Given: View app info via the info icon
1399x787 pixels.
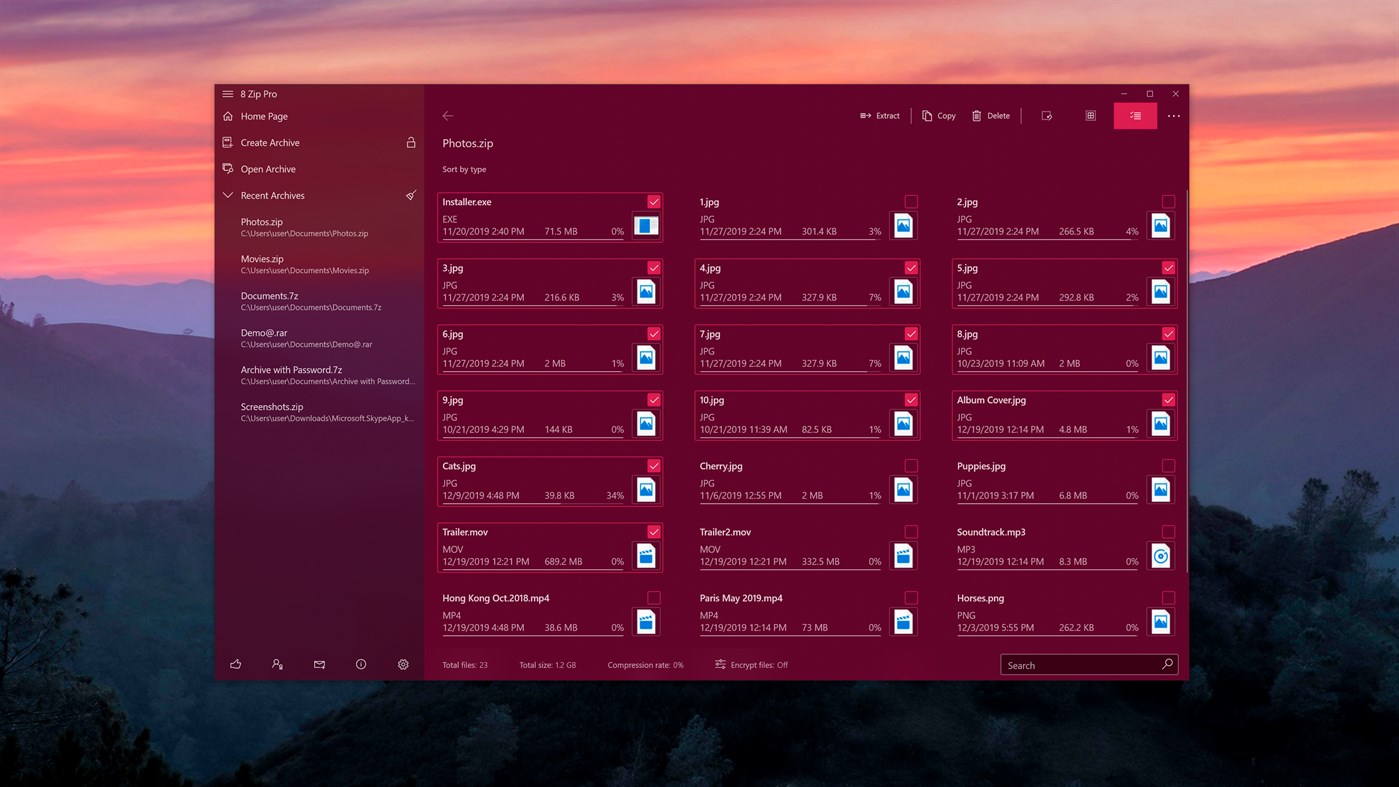Looking at the screenshot, I should pos(361,664).
